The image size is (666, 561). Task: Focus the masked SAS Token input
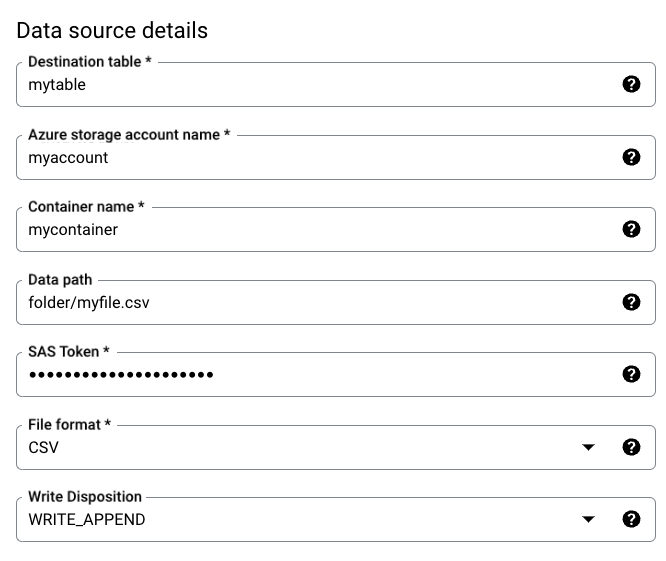[x=300, y=374]
